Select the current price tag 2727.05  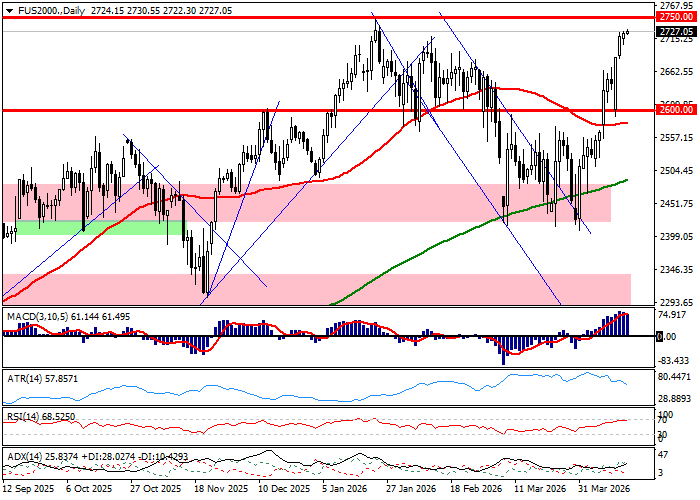[676, 31]
